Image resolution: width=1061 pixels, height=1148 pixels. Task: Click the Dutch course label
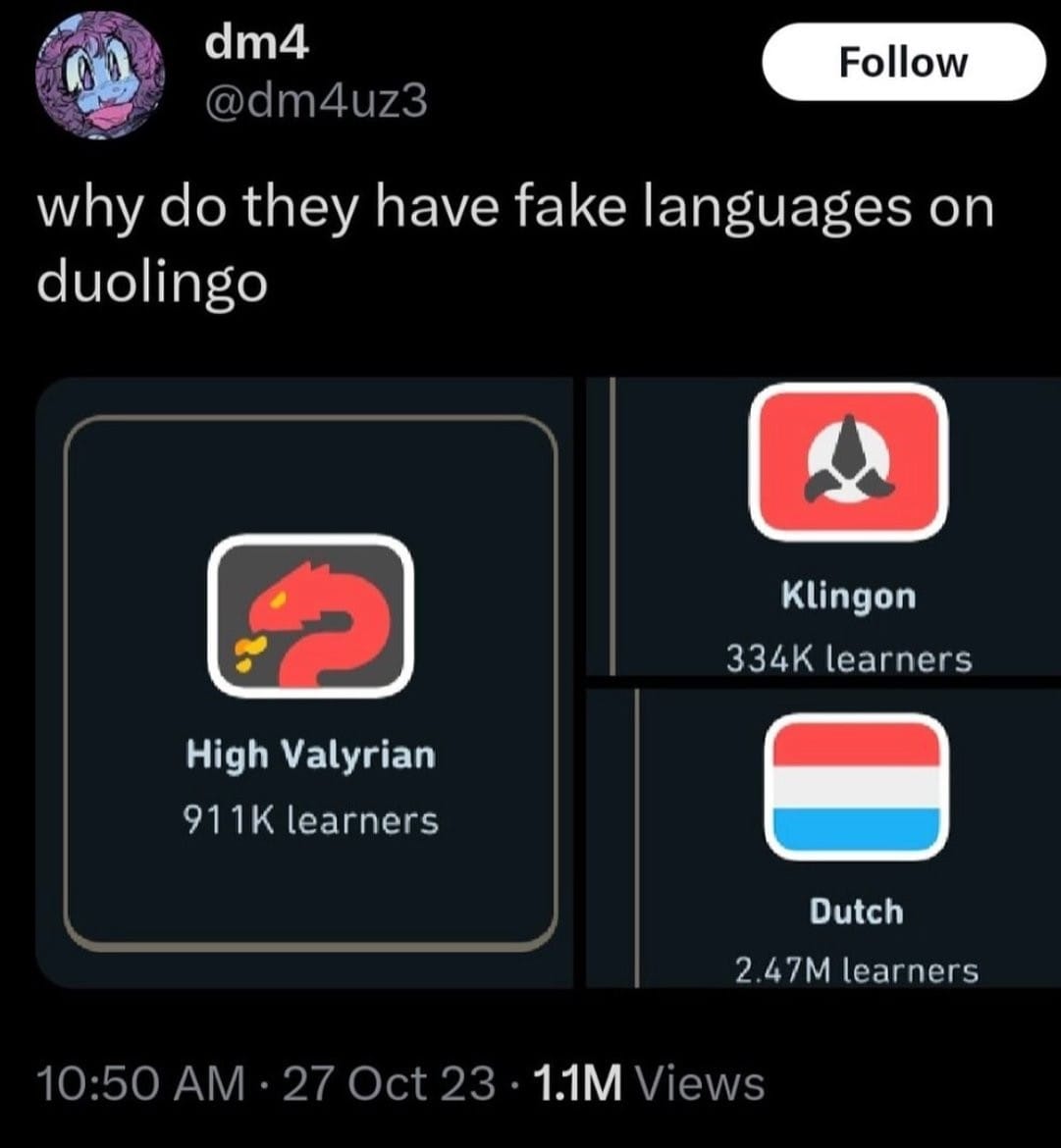tap(856, 913)
